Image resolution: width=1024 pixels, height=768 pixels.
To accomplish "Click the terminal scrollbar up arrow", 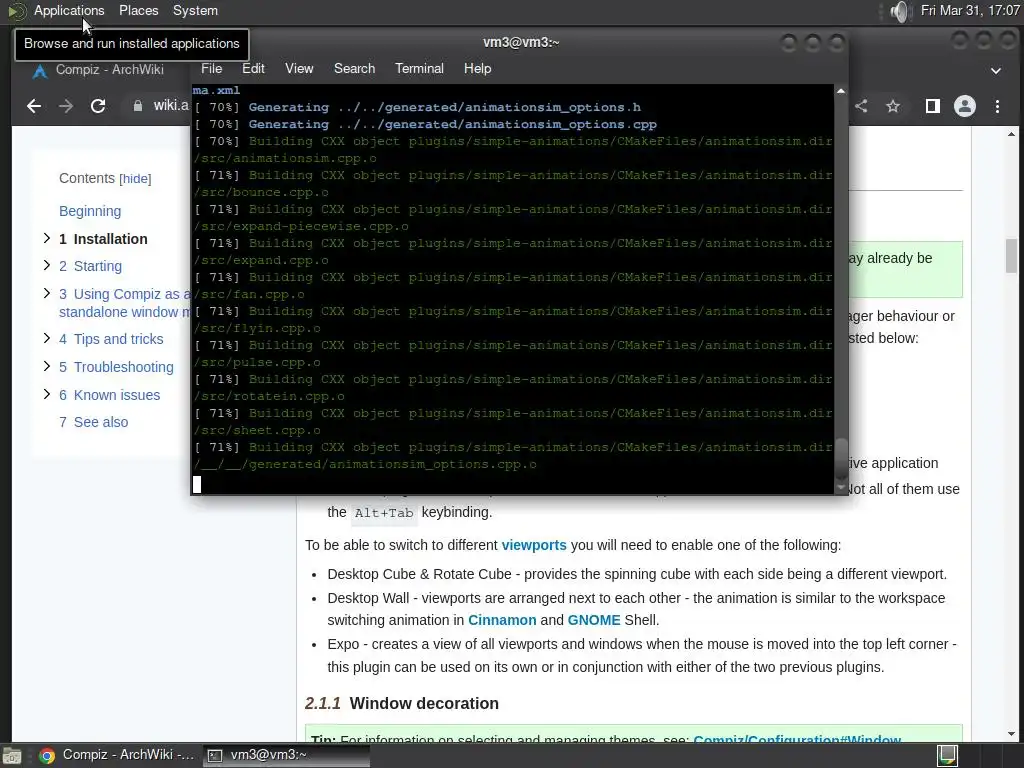I will pos(840,91).
